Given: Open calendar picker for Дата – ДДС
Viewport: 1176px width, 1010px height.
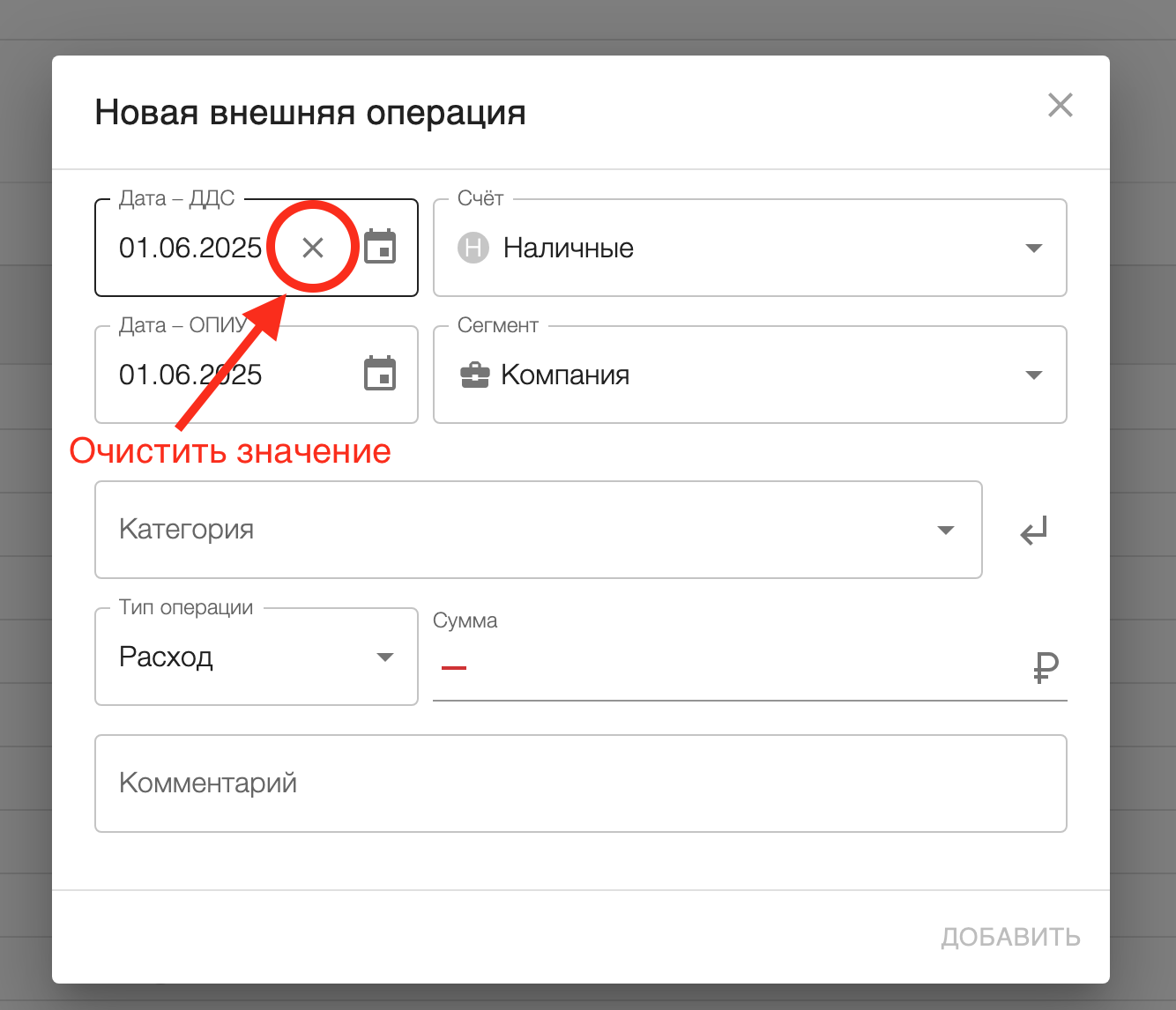Looking at the screenshot, I should (x=380, y=248).
